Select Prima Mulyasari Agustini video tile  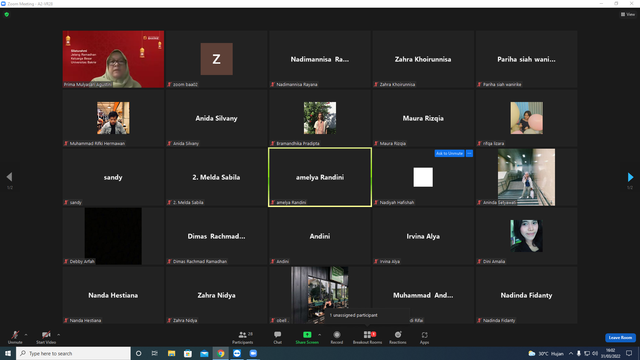(113, 59)
